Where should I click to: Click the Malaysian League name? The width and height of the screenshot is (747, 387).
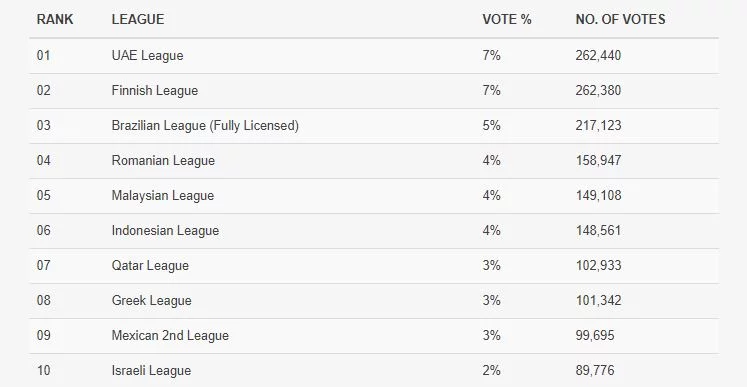pos(162,196)
